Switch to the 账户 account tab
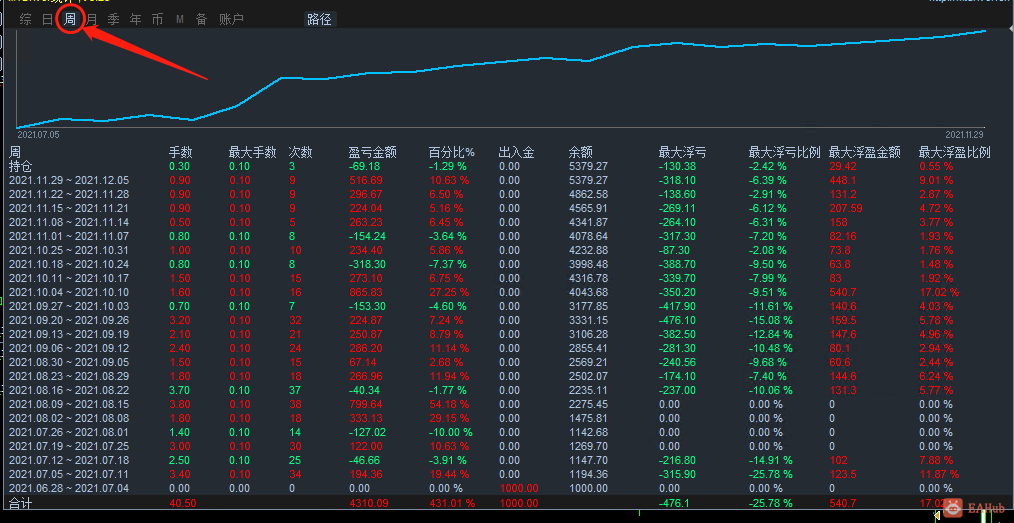 point(232,19)
